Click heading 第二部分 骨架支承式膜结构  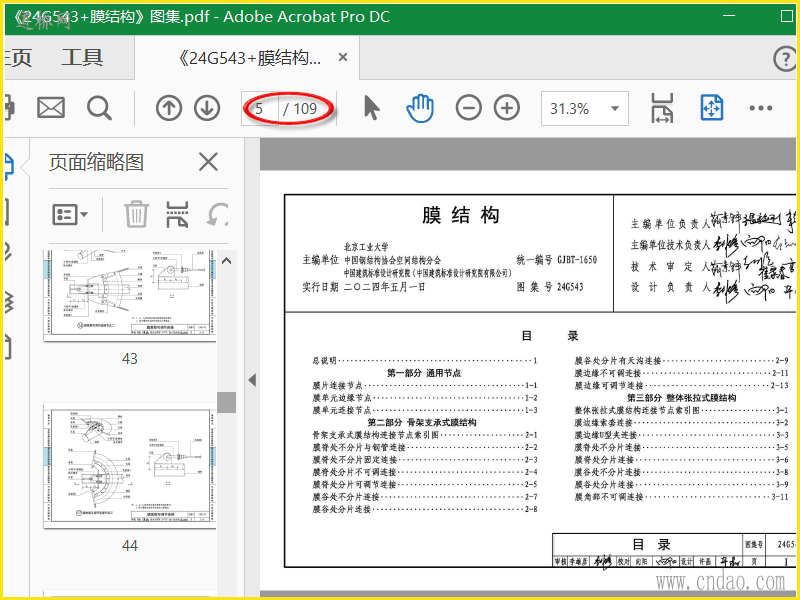[x=422, y=422]
